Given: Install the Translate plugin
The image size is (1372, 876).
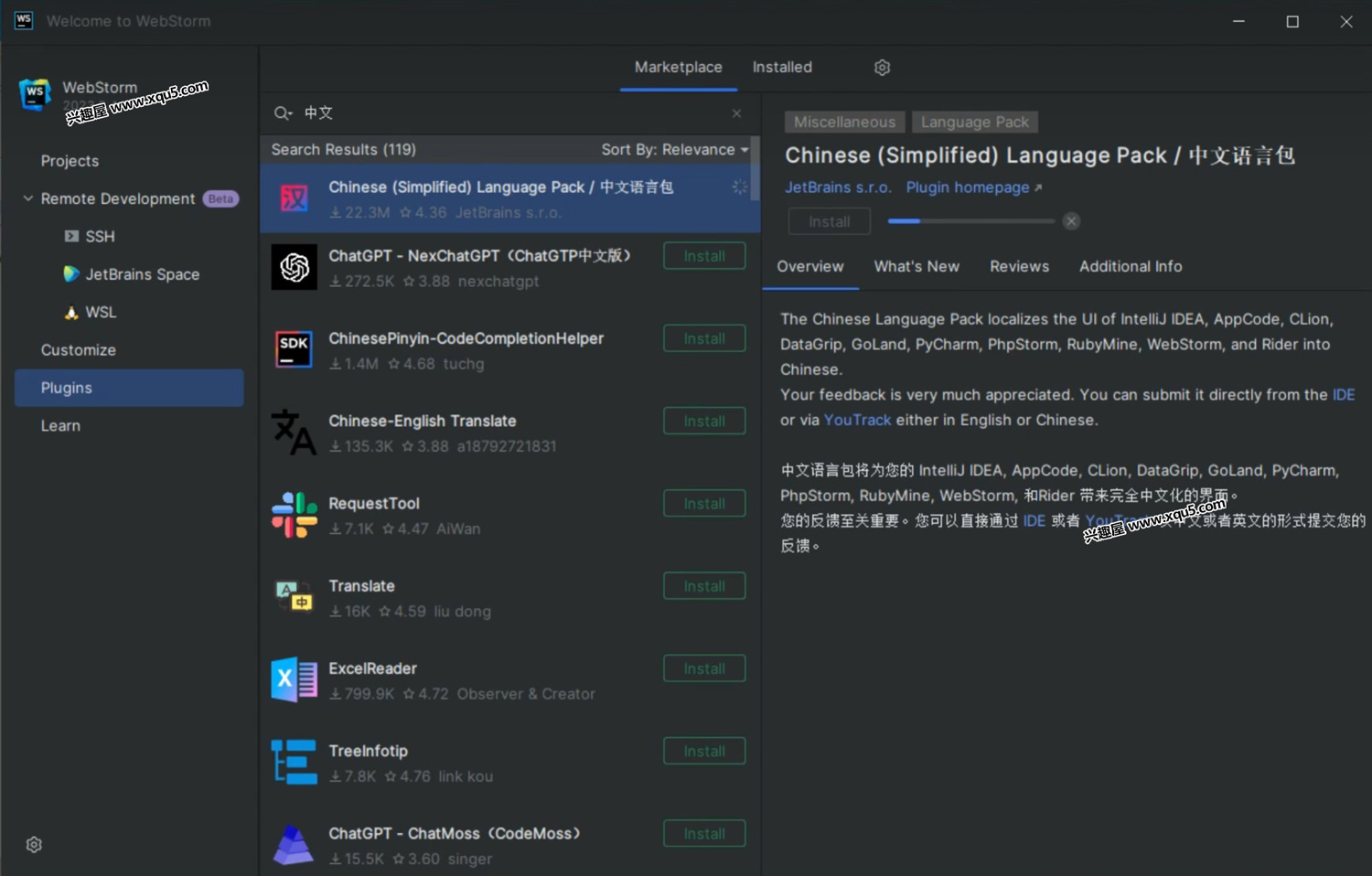Looking at the screenshot, I should (x=704, y=586).
